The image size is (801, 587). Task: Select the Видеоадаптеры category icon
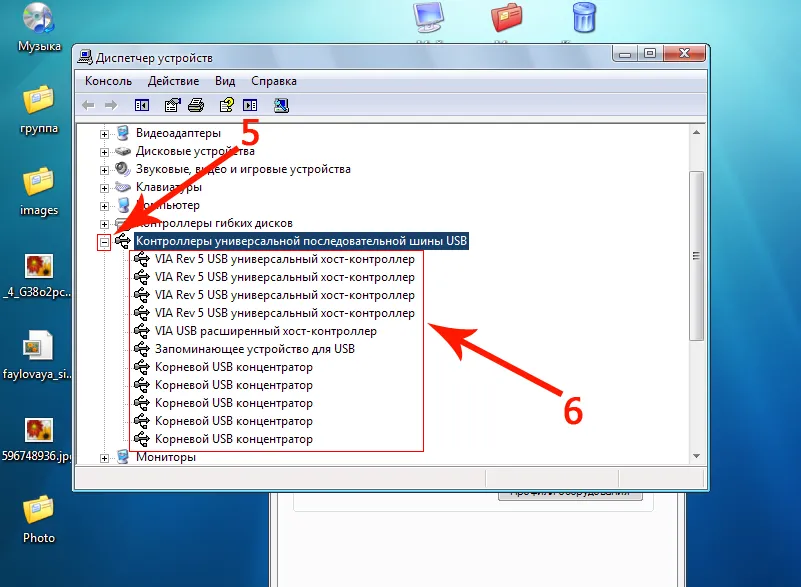tap(123, 133)
